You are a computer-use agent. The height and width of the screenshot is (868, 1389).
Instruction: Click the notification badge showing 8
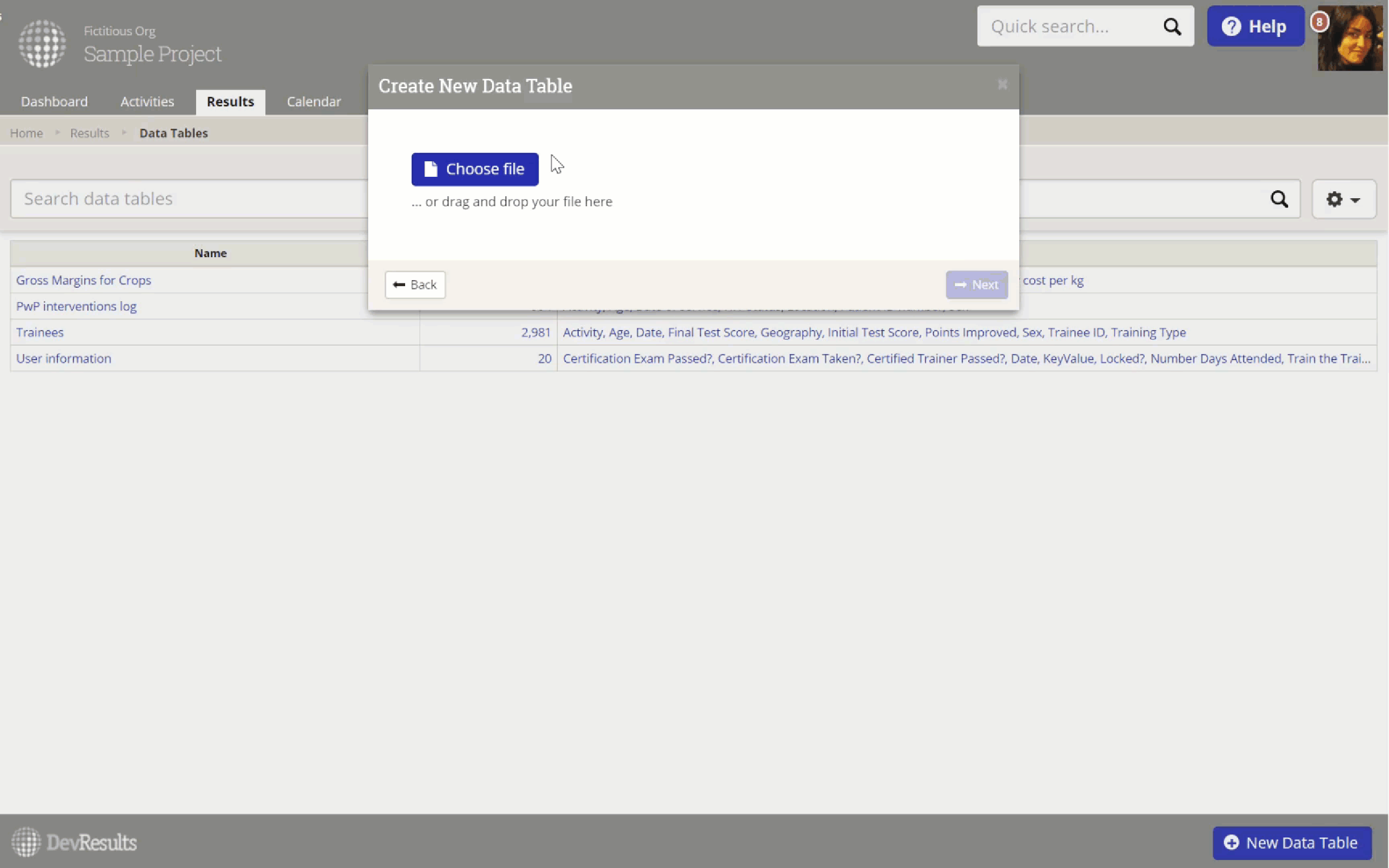click(x=1319, y=22)
